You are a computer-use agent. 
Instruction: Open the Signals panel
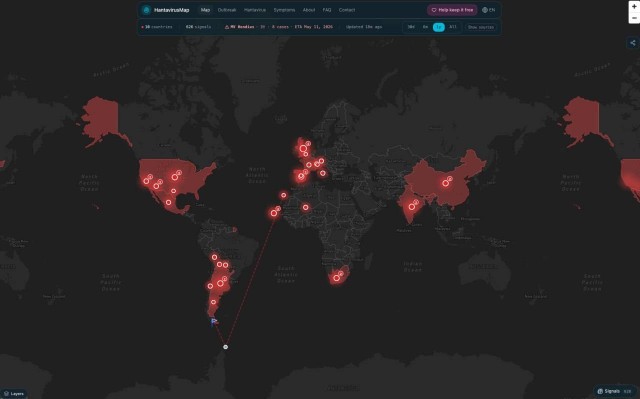pyautogui.click(x=614, y=391)
